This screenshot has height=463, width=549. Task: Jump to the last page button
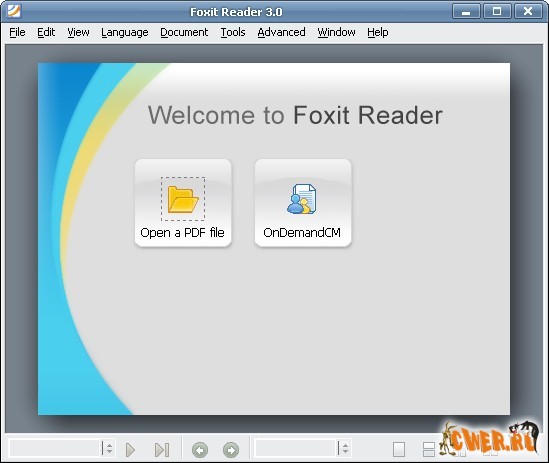(x=162, y=450)
